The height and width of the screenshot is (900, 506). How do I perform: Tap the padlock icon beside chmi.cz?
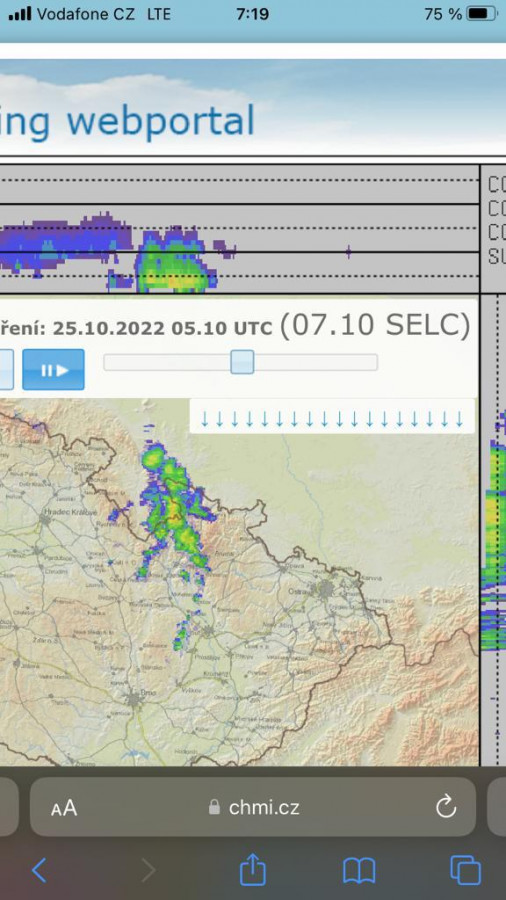pos(214,807)
